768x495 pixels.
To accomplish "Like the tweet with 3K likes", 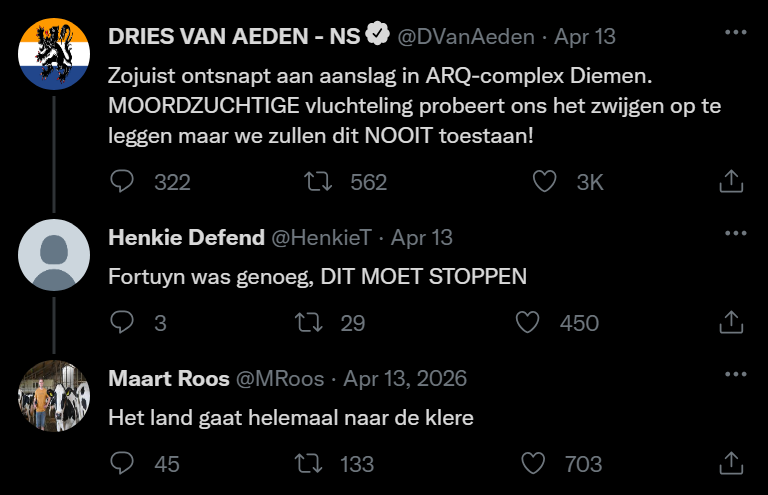I will (x=544, y=181).
